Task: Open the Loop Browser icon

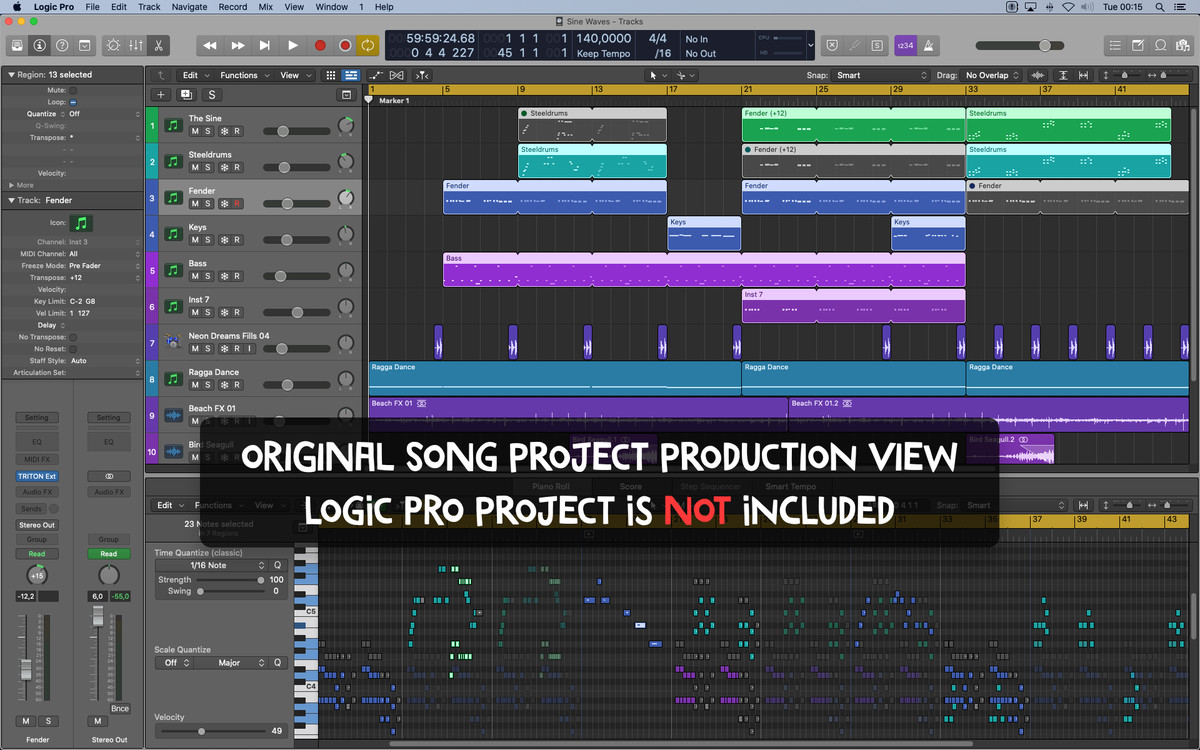Action: pos(1161,45)
